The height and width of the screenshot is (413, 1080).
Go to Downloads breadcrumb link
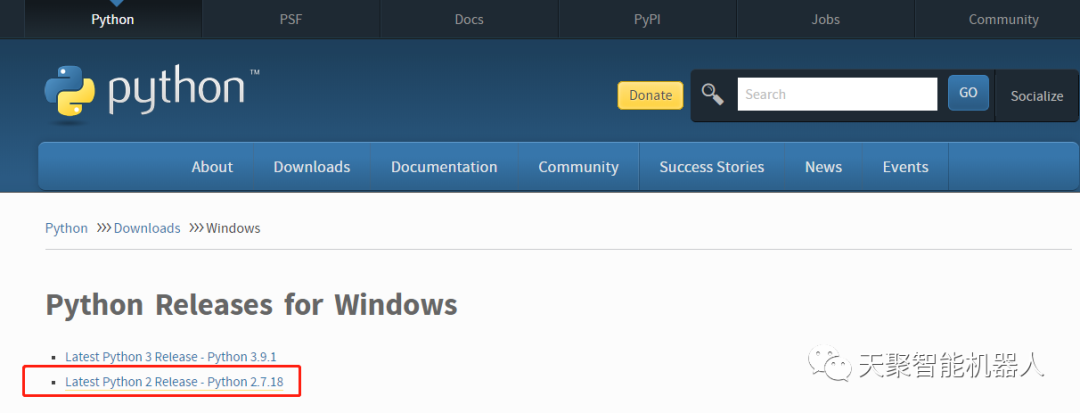pos(147,228)
